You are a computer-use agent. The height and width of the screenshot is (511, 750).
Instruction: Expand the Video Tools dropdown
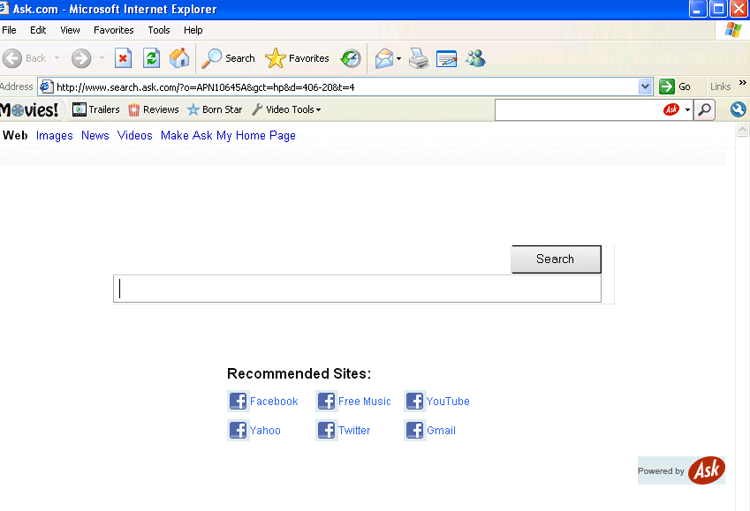tap(286, 110)
